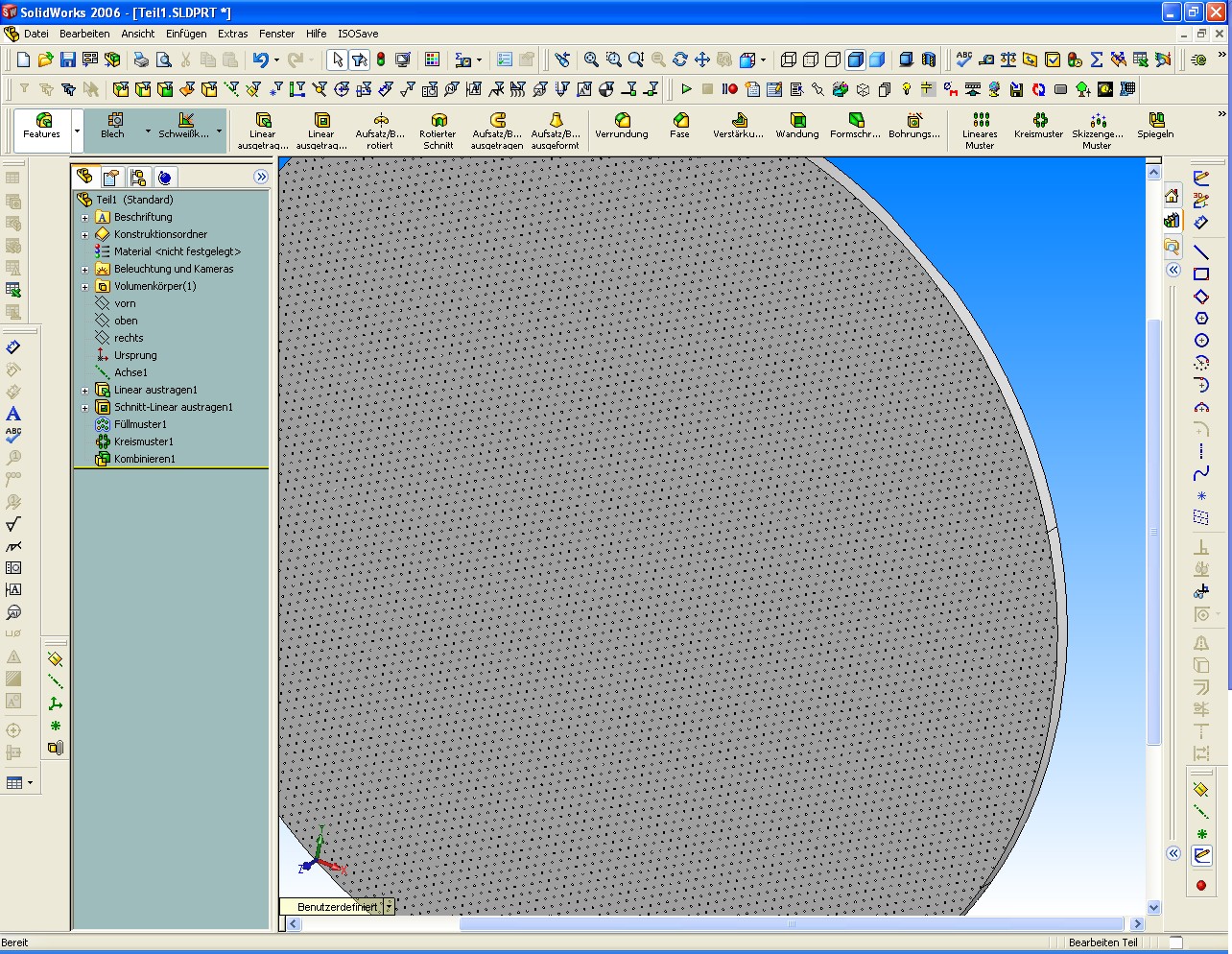This screenshot has width=1232, height=954.
Task: Toggle Shaded display mode
Action: [877, 60]
